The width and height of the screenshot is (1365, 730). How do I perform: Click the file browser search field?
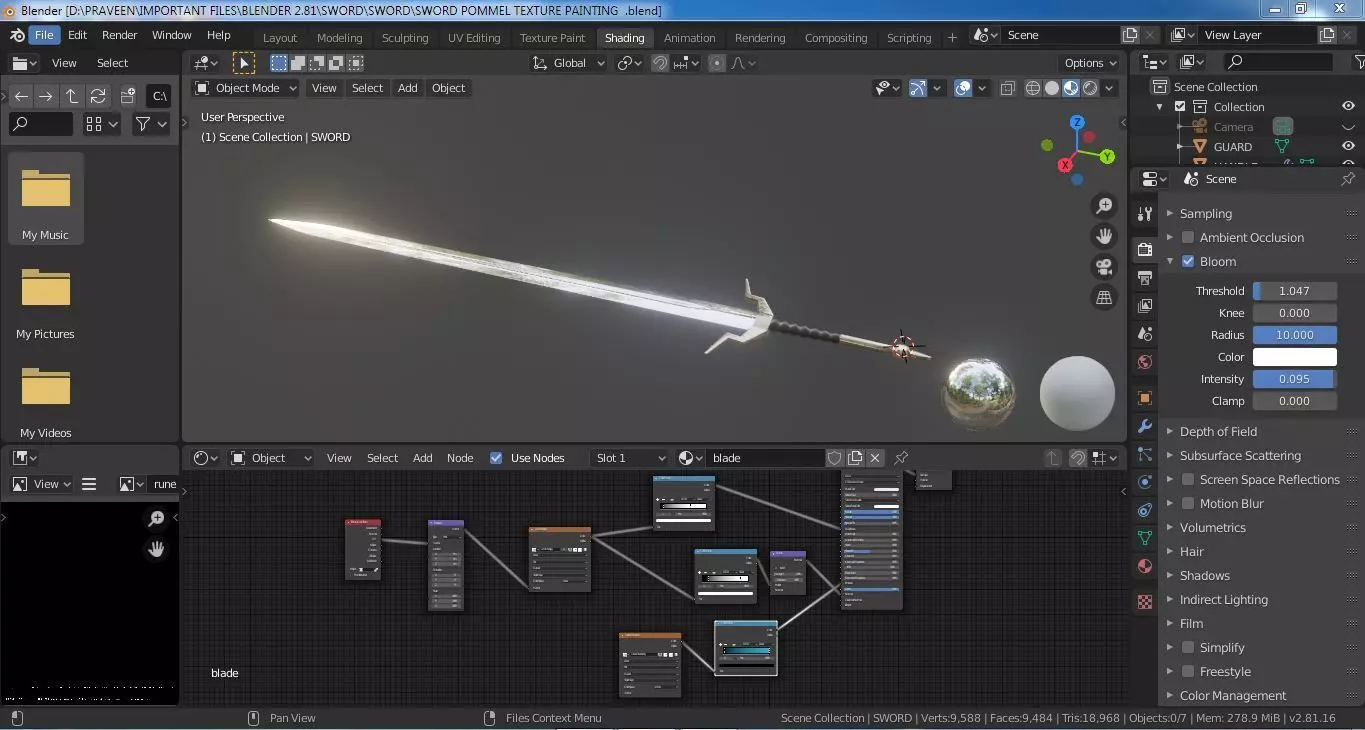pyautogui.click(x=41, y=124)
